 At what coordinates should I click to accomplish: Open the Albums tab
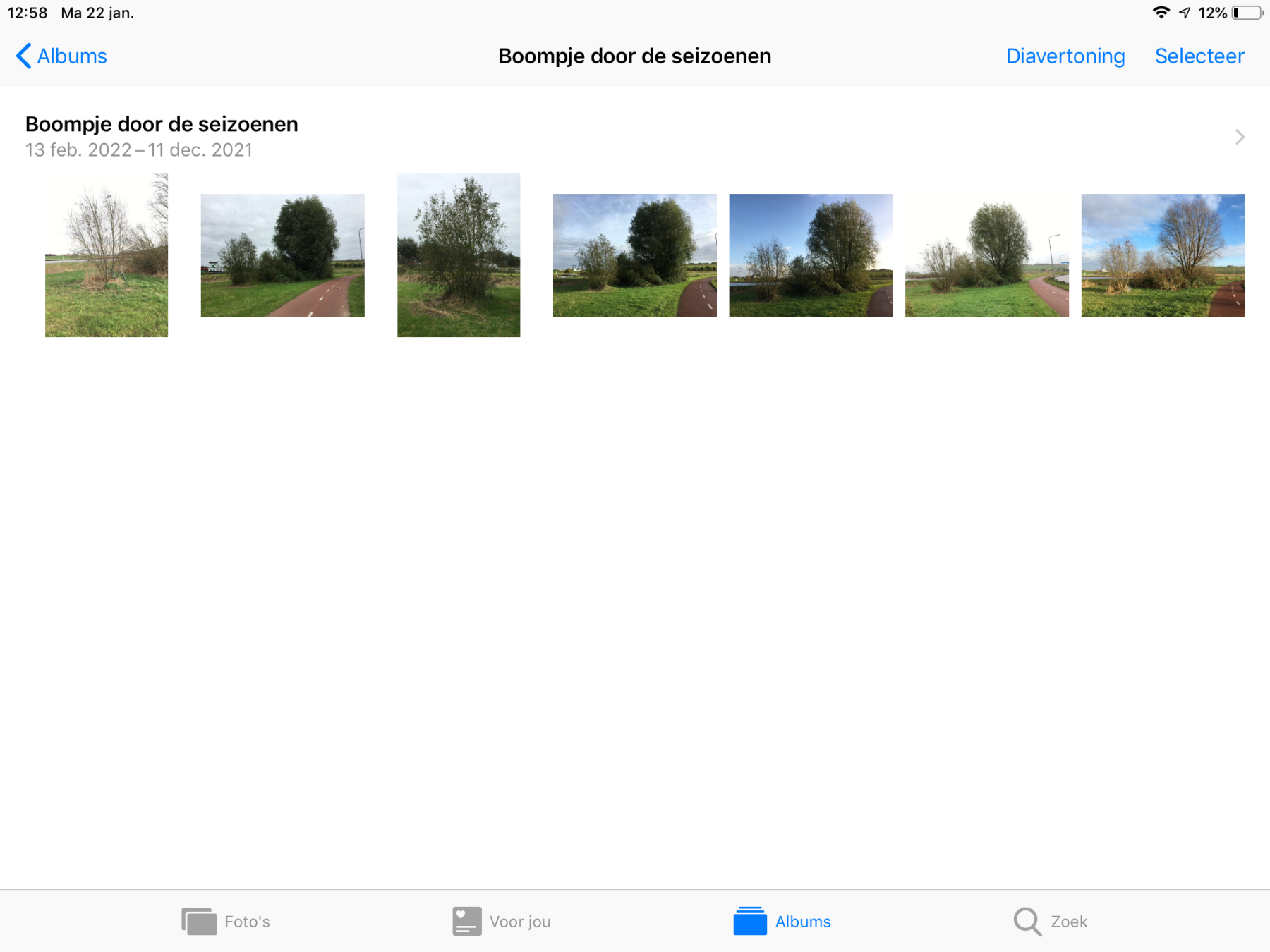[x=782, y=921]
